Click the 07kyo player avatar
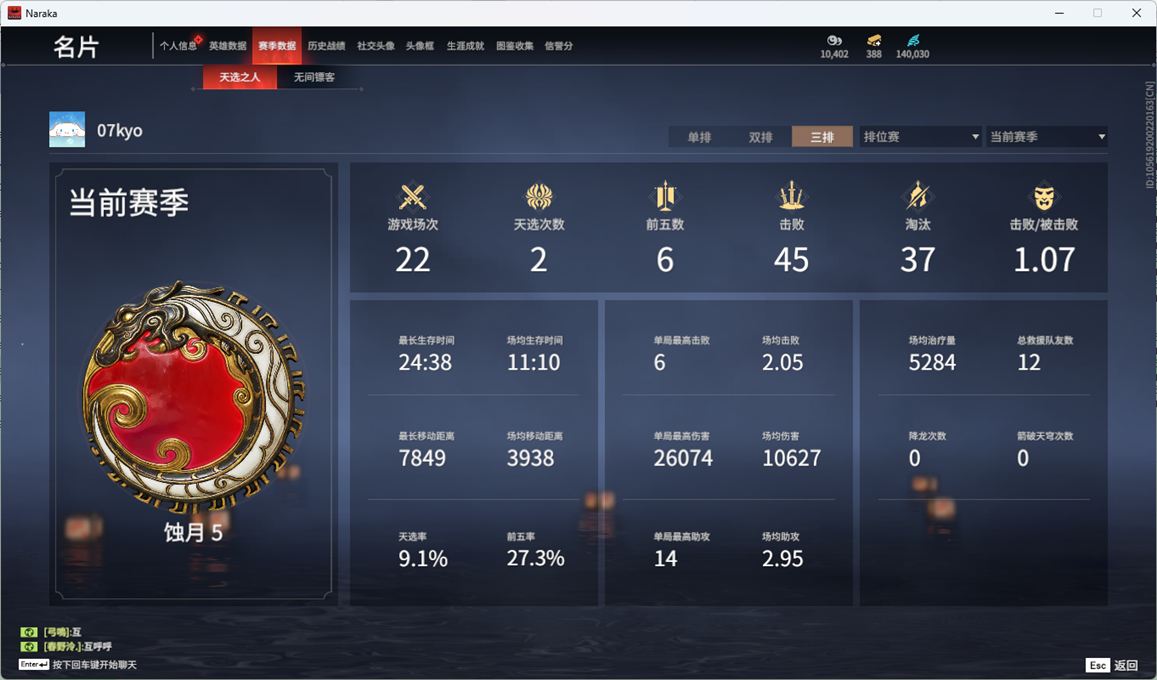The height and width of the screenshot is (680, 1157). point(67,130)
